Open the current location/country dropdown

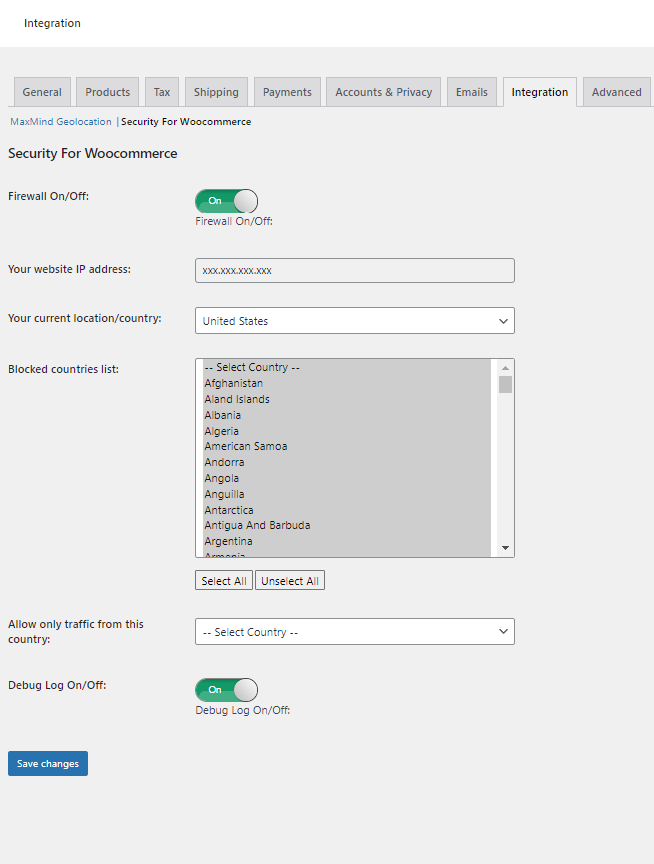click(354, 320)
